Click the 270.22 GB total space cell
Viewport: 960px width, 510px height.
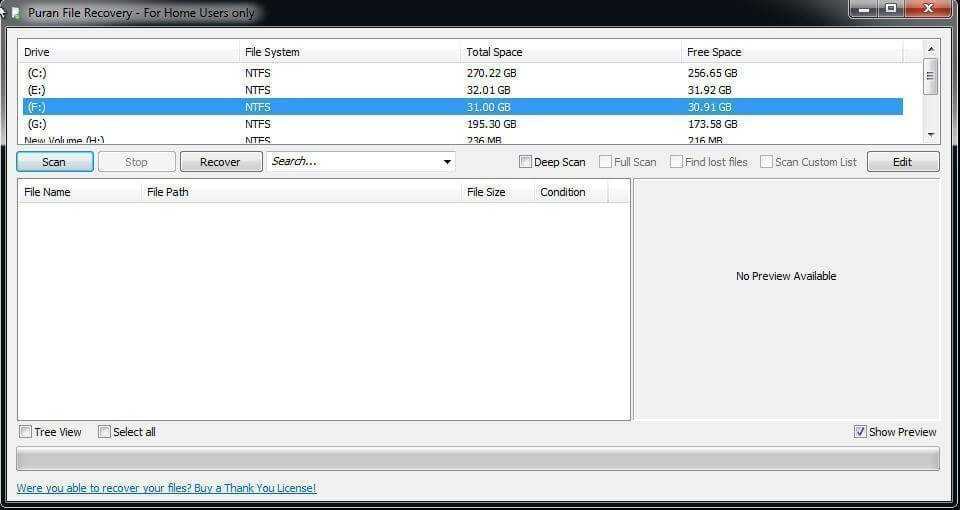(x=491, y=73)
